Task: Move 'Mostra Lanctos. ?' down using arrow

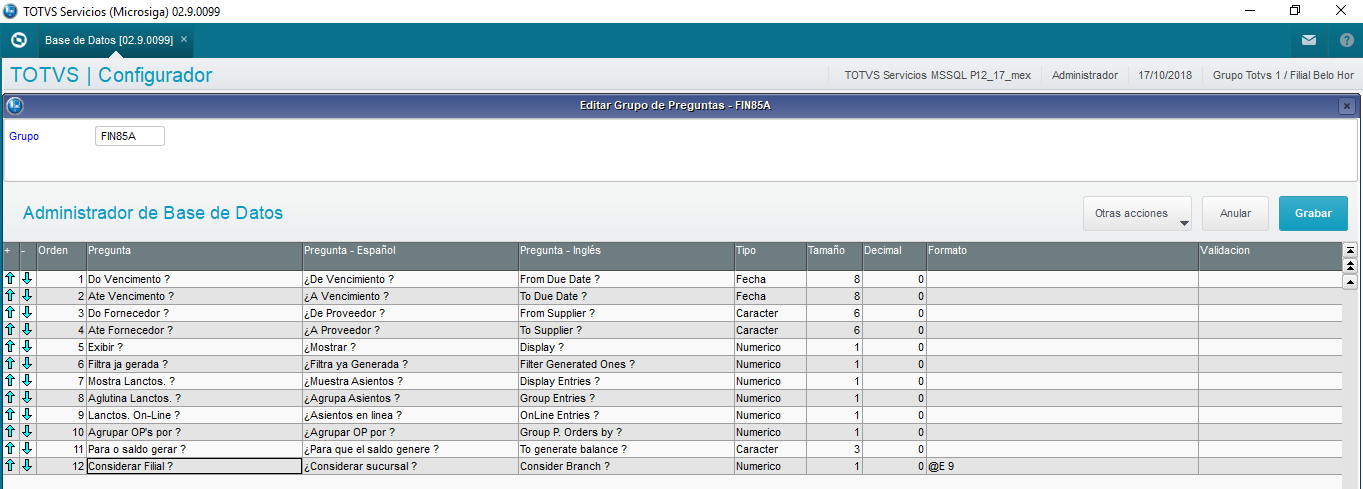Action: pyautogui.click(x=27, y=381)
